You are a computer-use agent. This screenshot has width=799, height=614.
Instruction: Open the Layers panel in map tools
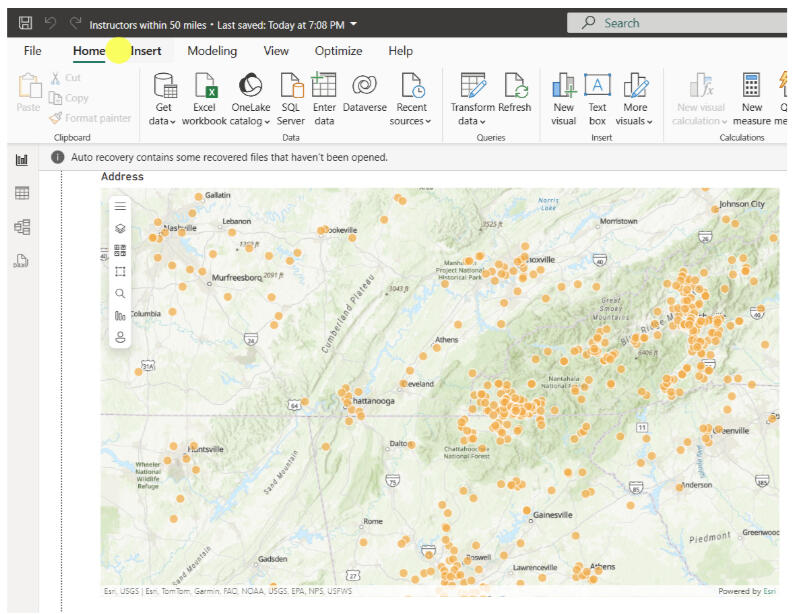120,228
